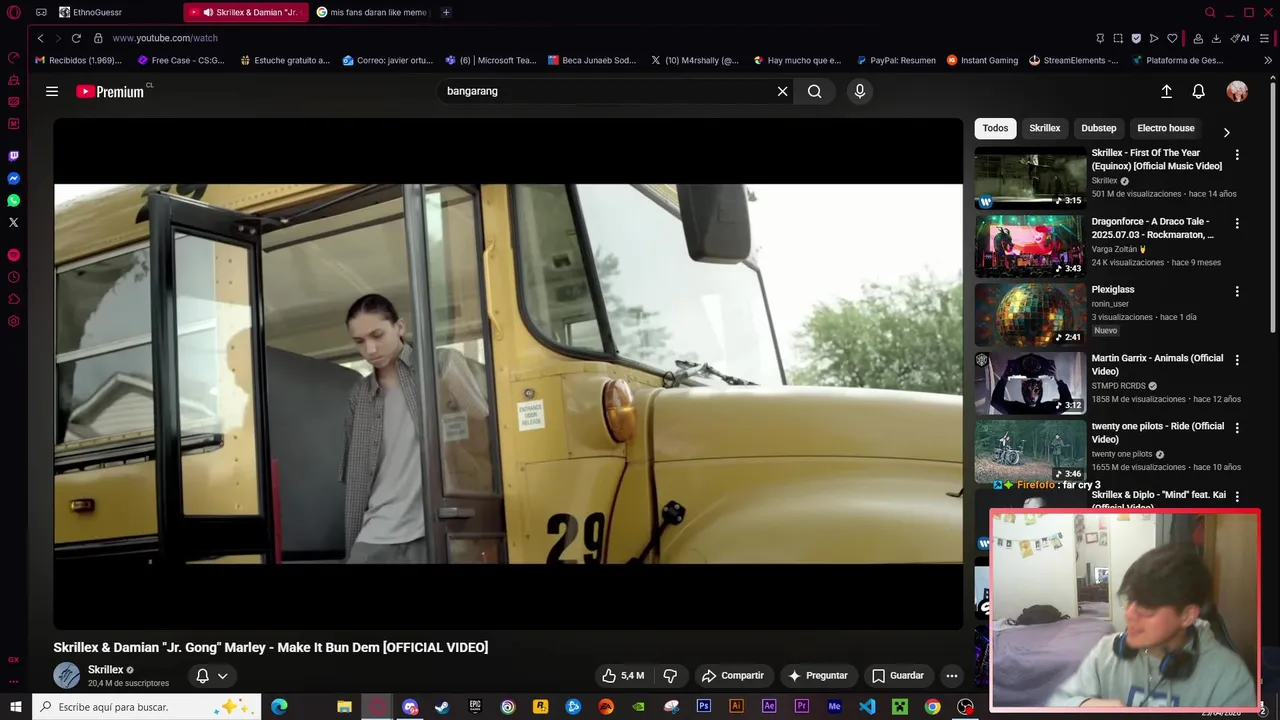The image size is (1280, 720).
Task: Select the Skrillex filter chip
Action: (x=1044, y=128)
